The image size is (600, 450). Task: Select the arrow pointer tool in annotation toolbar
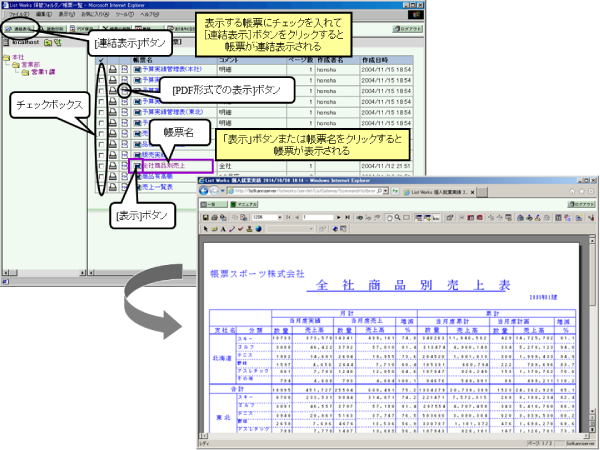(x=205, y=229)
